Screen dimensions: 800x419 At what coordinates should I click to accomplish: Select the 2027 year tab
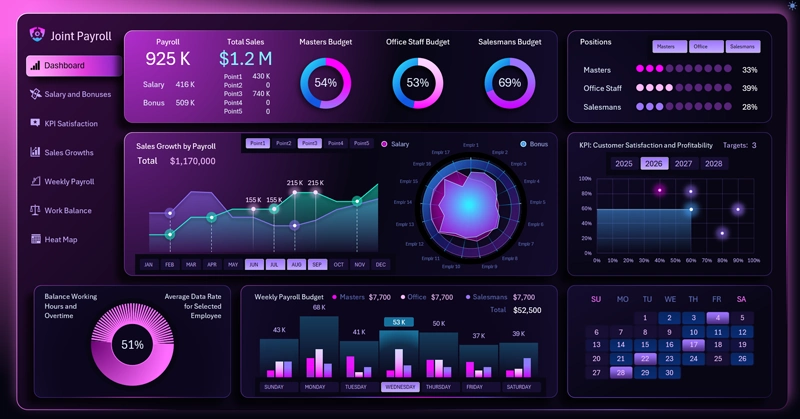tap(683, 163)
